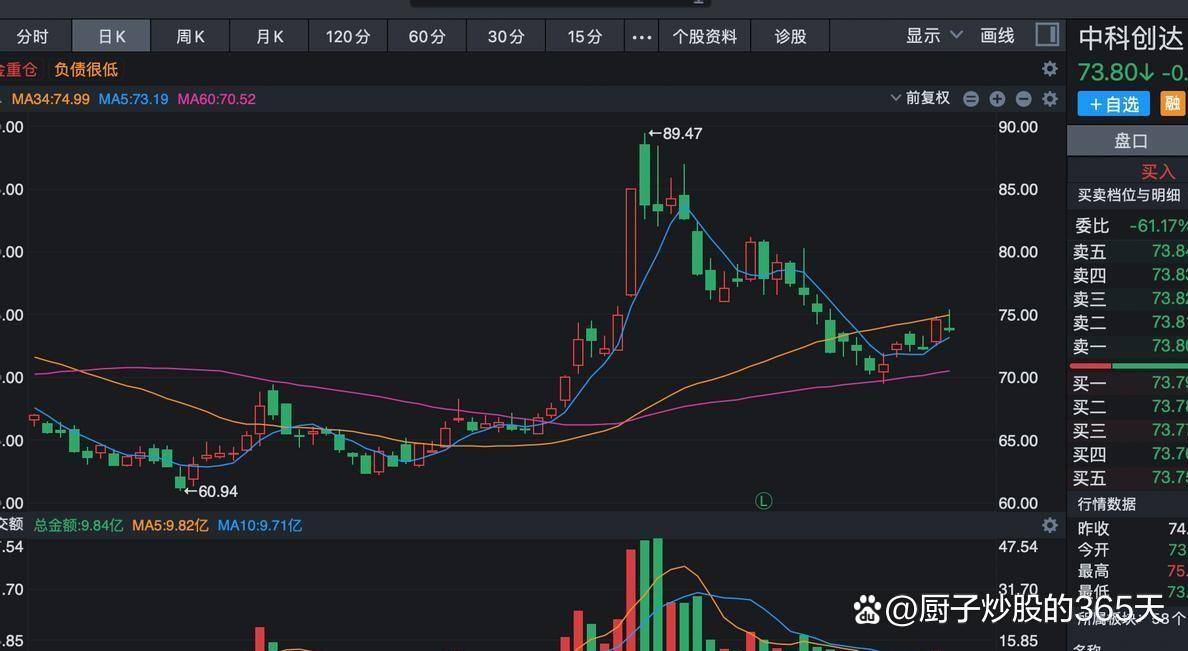The width and height of the screenshot is (1188, 651).
Task: Open the 前复权 price adjustment dropdown
Action: pyautogui.click(x=920, y=98)
